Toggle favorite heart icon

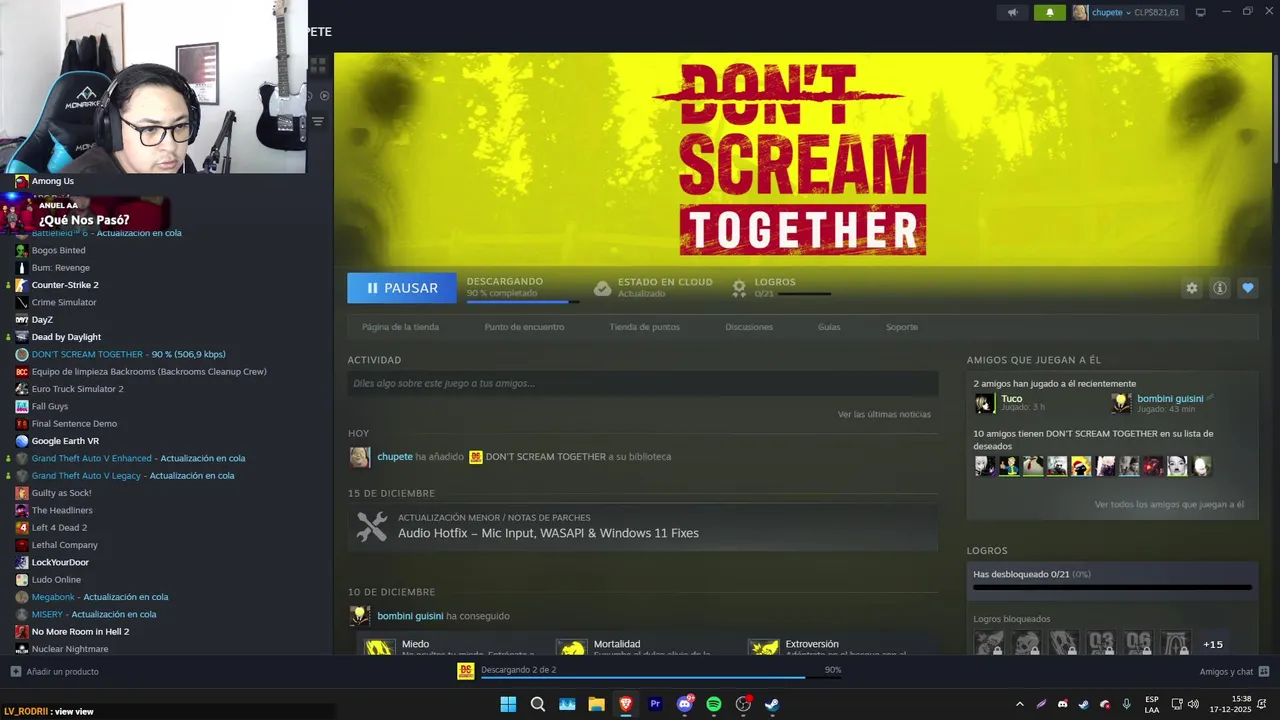coord(1248,288)
